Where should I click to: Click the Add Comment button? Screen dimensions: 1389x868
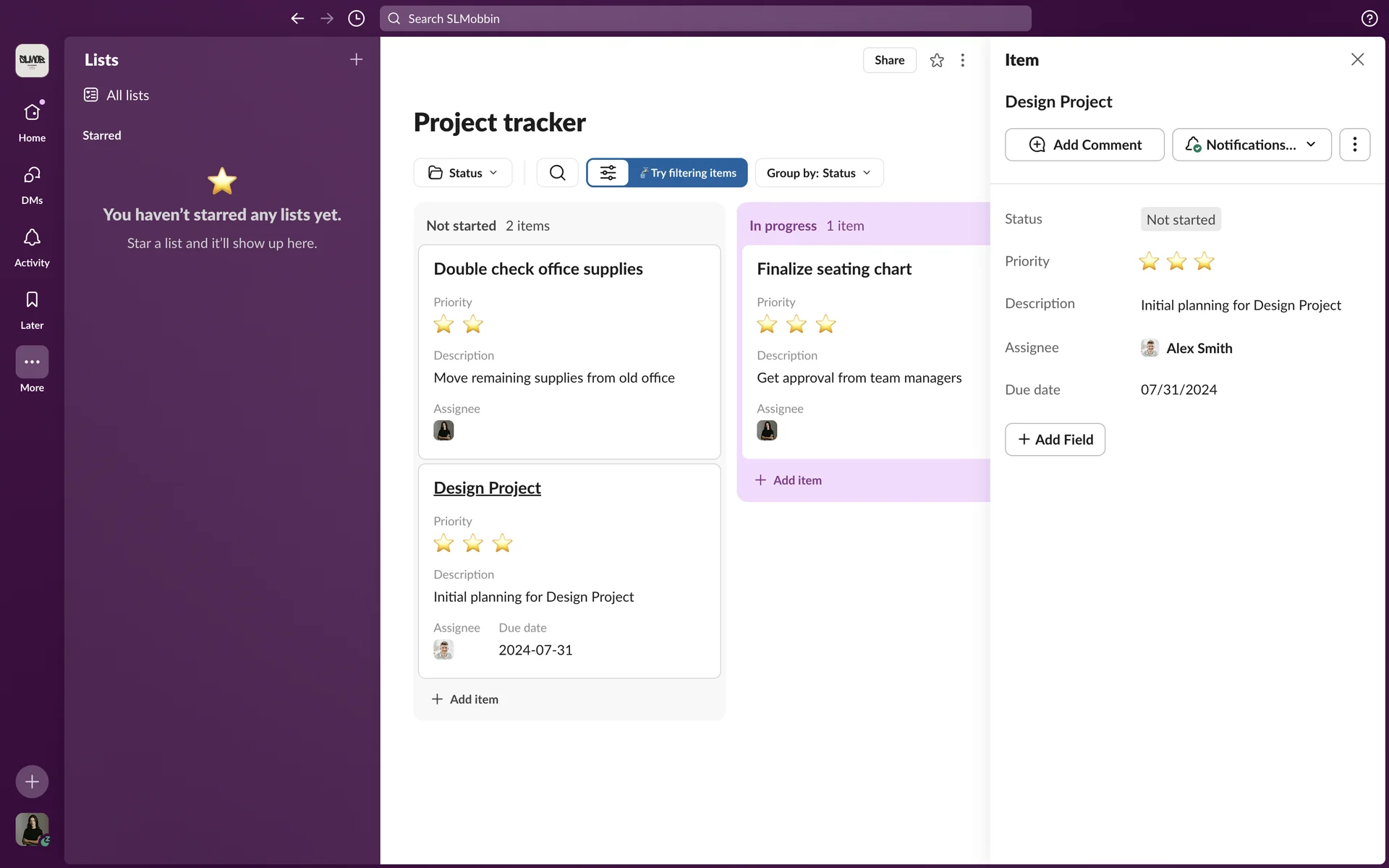pyautogui.click(x=1084, y=145)
